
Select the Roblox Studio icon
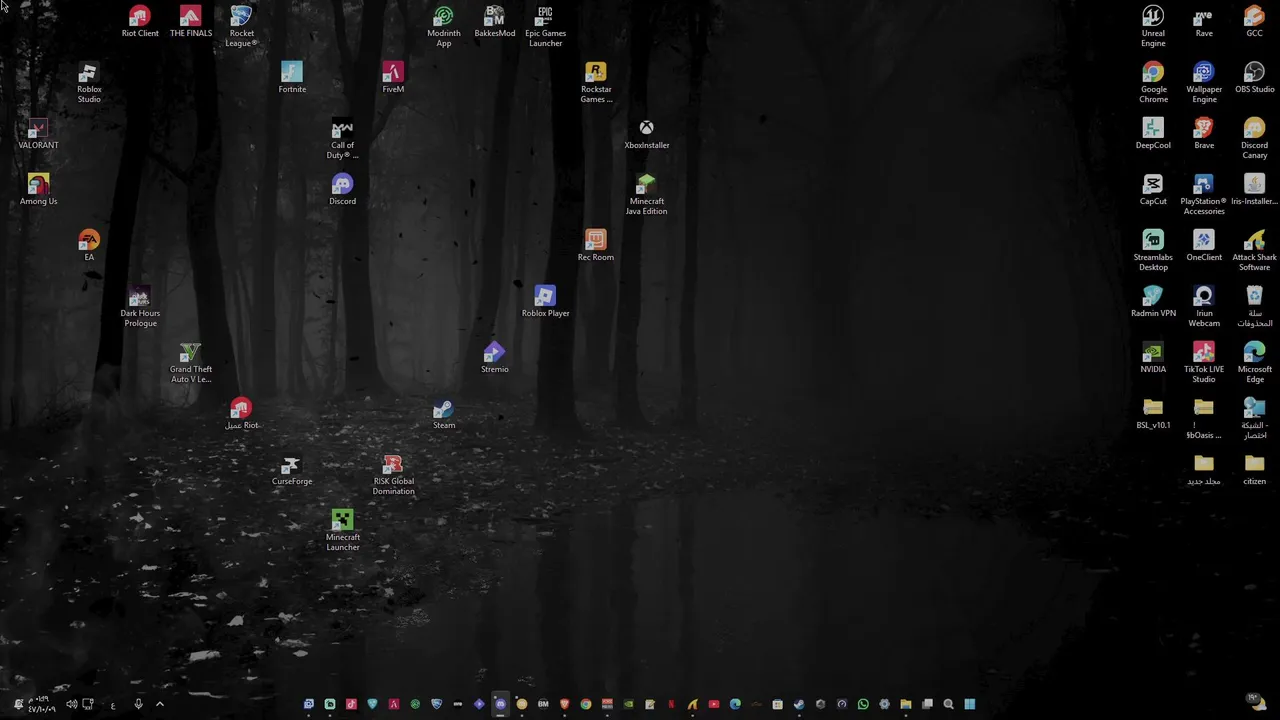89,83
